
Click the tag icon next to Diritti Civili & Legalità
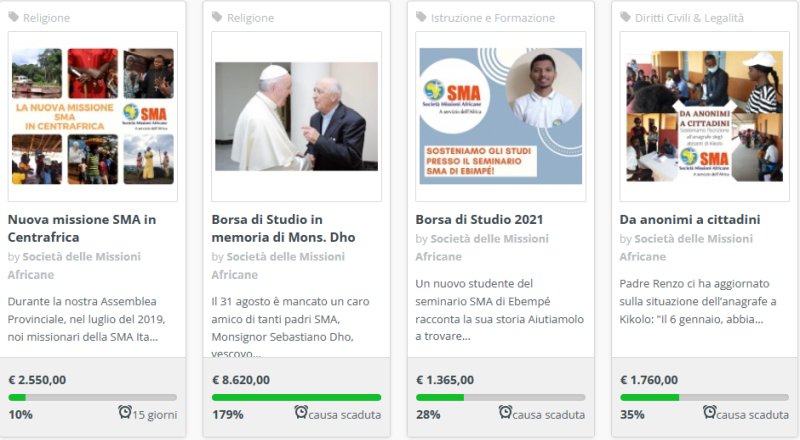tap(626, 18)
